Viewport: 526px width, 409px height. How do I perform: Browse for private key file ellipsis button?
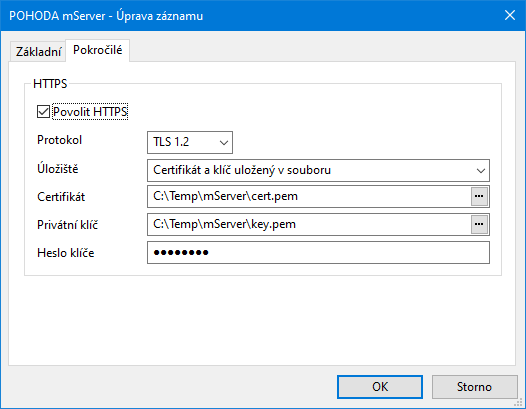tap(479, 224)
